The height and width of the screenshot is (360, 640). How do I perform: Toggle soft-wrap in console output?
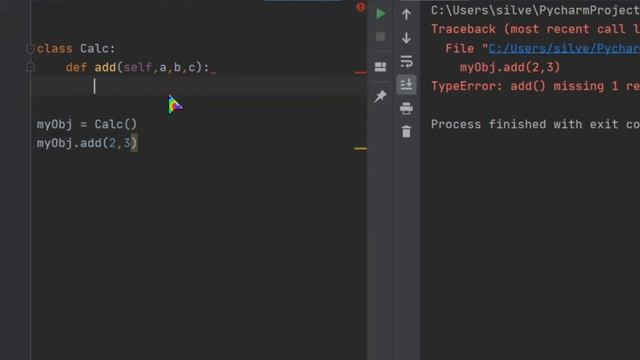406,62
